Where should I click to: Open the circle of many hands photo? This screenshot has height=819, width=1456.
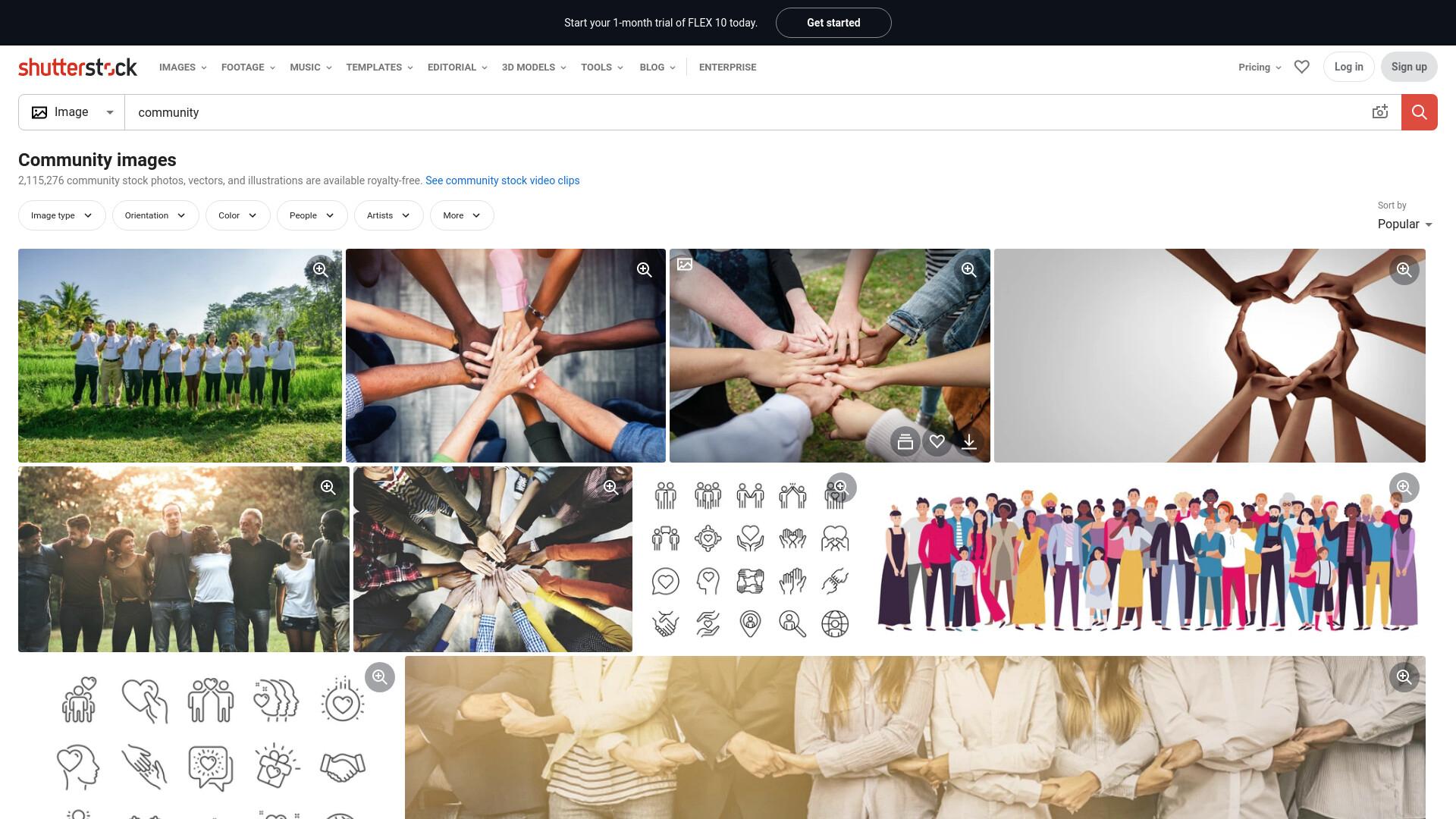[x=493, y=560]
